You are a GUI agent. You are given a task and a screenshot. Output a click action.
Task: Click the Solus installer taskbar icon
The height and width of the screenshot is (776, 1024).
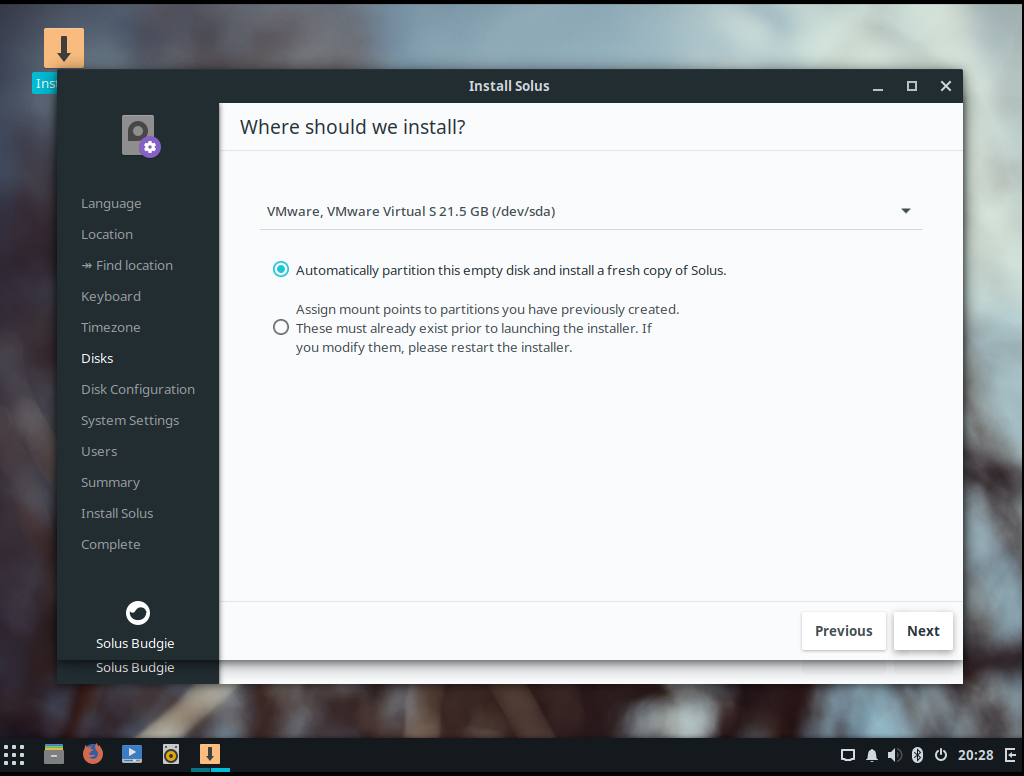(210, 754)
